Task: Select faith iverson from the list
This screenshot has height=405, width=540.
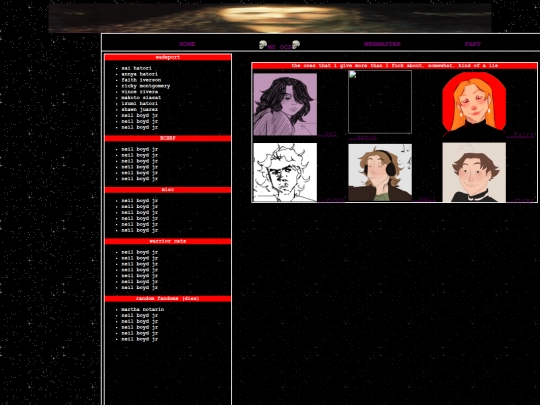Action: 141,80
